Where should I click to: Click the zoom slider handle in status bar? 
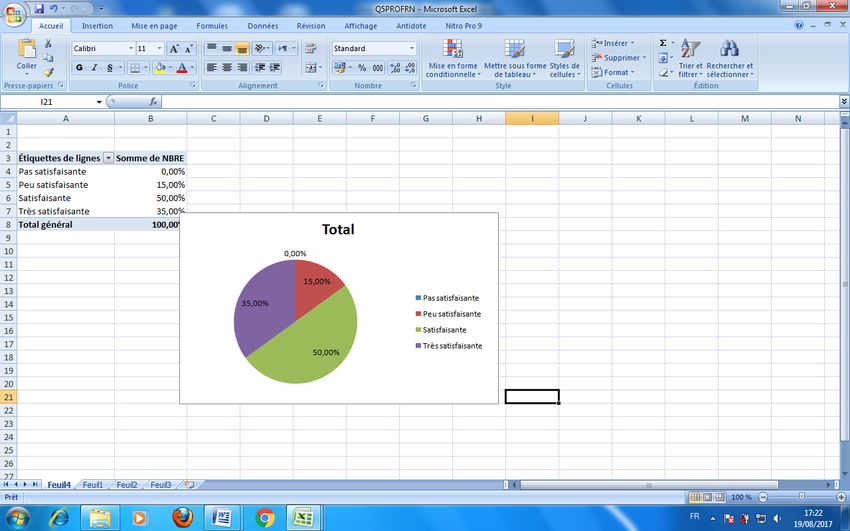[802, 497]
